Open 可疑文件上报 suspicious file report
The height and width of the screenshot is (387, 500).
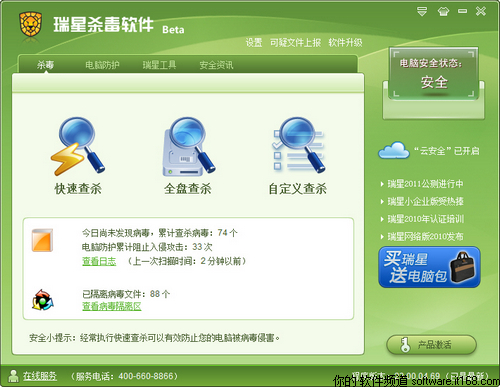[x=295, y=43]
